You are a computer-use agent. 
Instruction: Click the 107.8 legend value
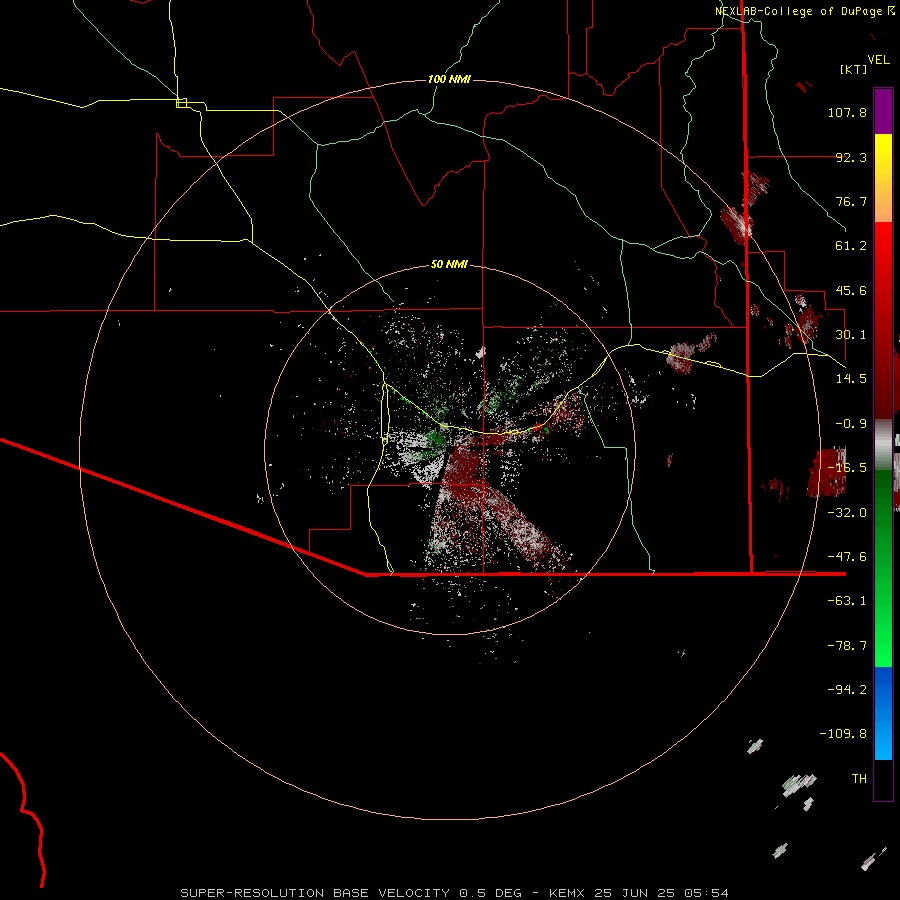pyautogui.click(x=847, y=112)
